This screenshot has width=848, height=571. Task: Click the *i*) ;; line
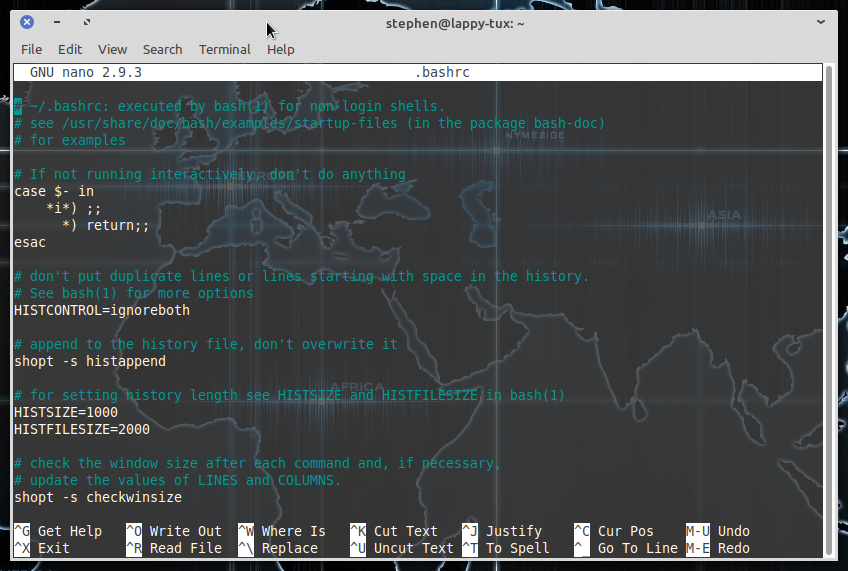(x=74, y=208)
